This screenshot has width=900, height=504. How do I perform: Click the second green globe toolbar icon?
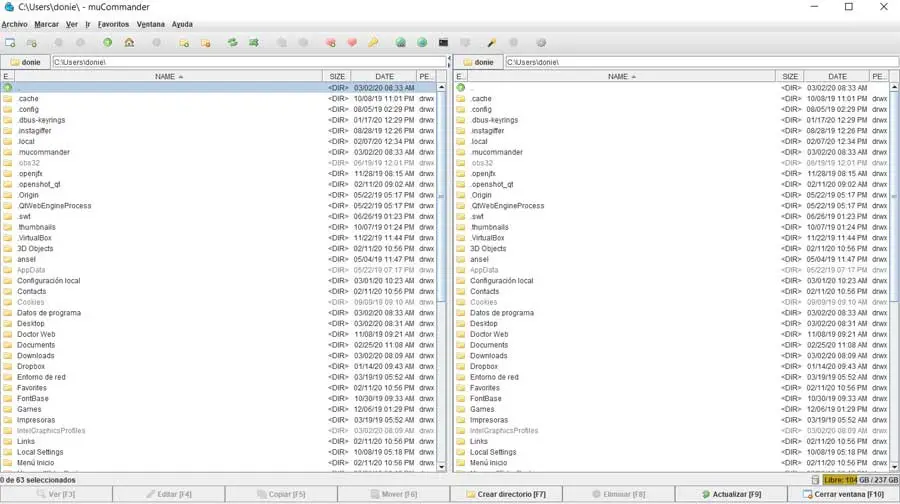pyautogui.click(x=422, y=42)
